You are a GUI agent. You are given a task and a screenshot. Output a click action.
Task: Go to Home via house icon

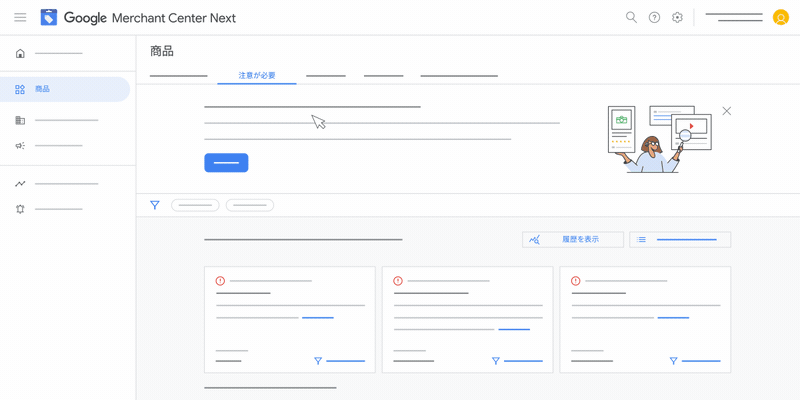click(20, 53)
